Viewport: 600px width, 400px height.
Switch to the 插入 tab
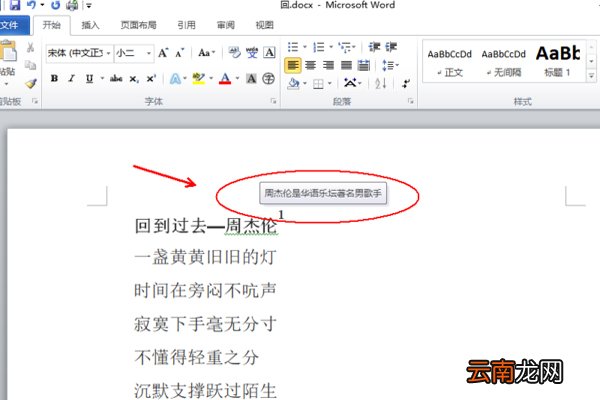90,25
